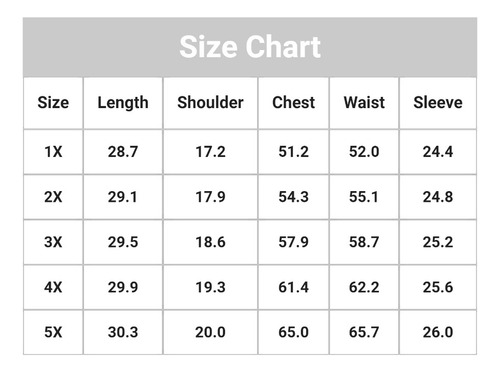This screenshot has width=500, height=372.
Task: Select the 2X size row label
Action: coord(53,197)
